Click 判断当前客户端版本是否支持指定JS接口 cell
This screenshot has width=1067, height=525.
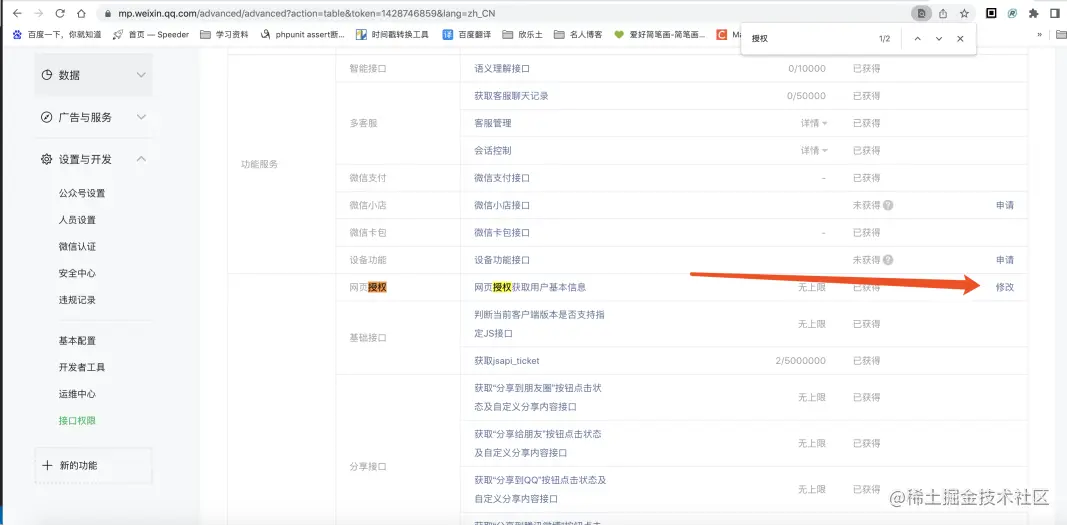pyautogui.click(x=538, y=324)
